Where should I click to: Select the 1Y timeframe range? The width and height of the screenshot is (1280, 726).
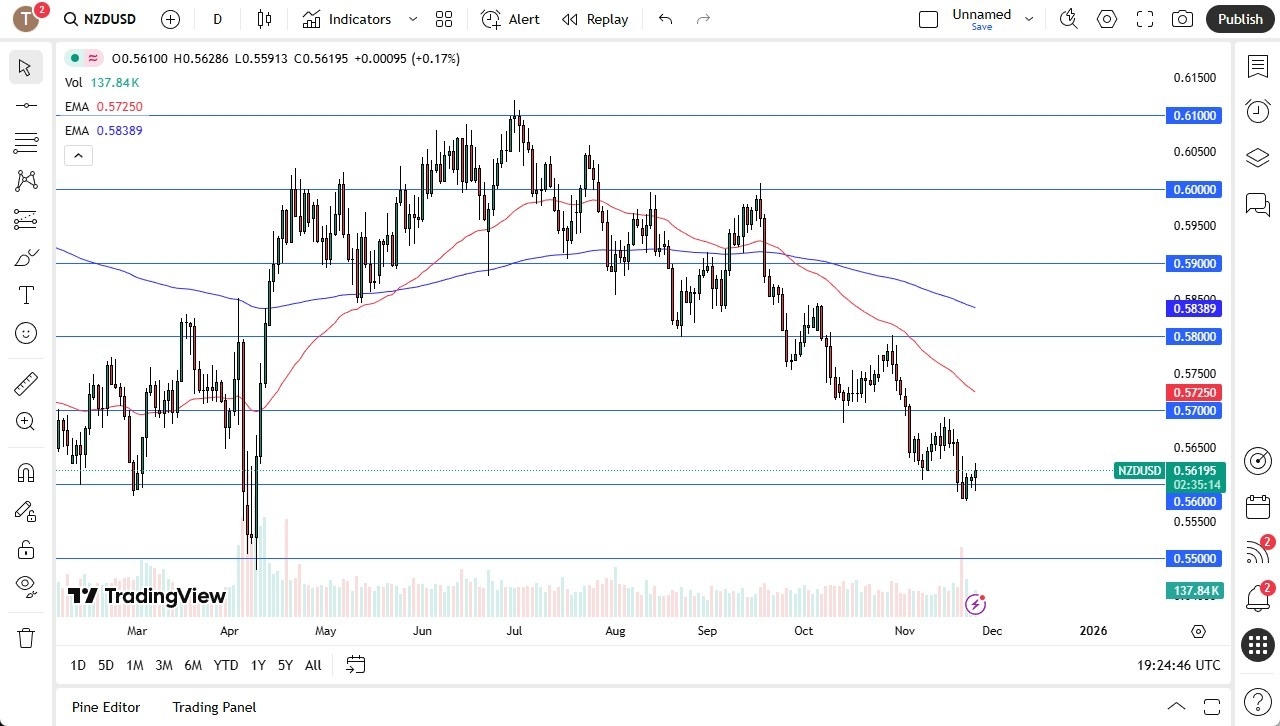pyautogui.click(x=257, y=665)
